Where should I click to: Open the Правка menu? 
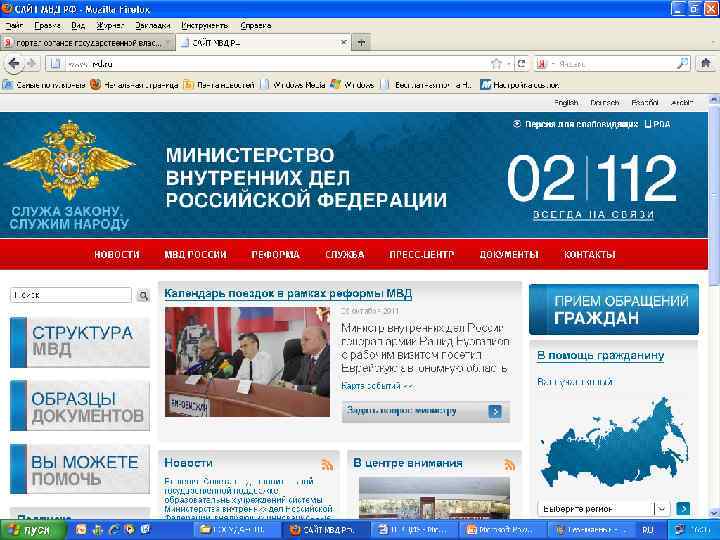pyautogui.click(x=47, y=26)
